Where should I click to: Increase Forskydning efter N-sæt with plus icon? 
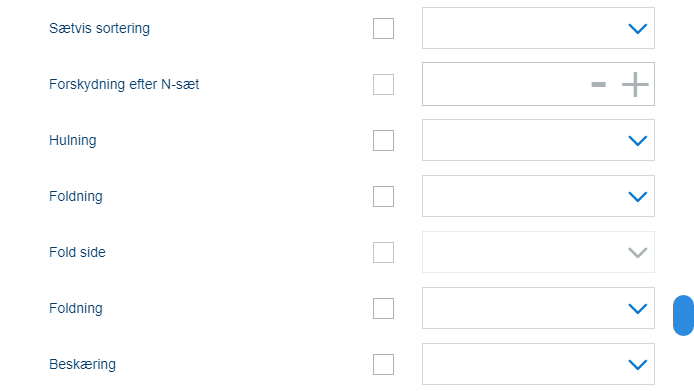tap(635, 84)
